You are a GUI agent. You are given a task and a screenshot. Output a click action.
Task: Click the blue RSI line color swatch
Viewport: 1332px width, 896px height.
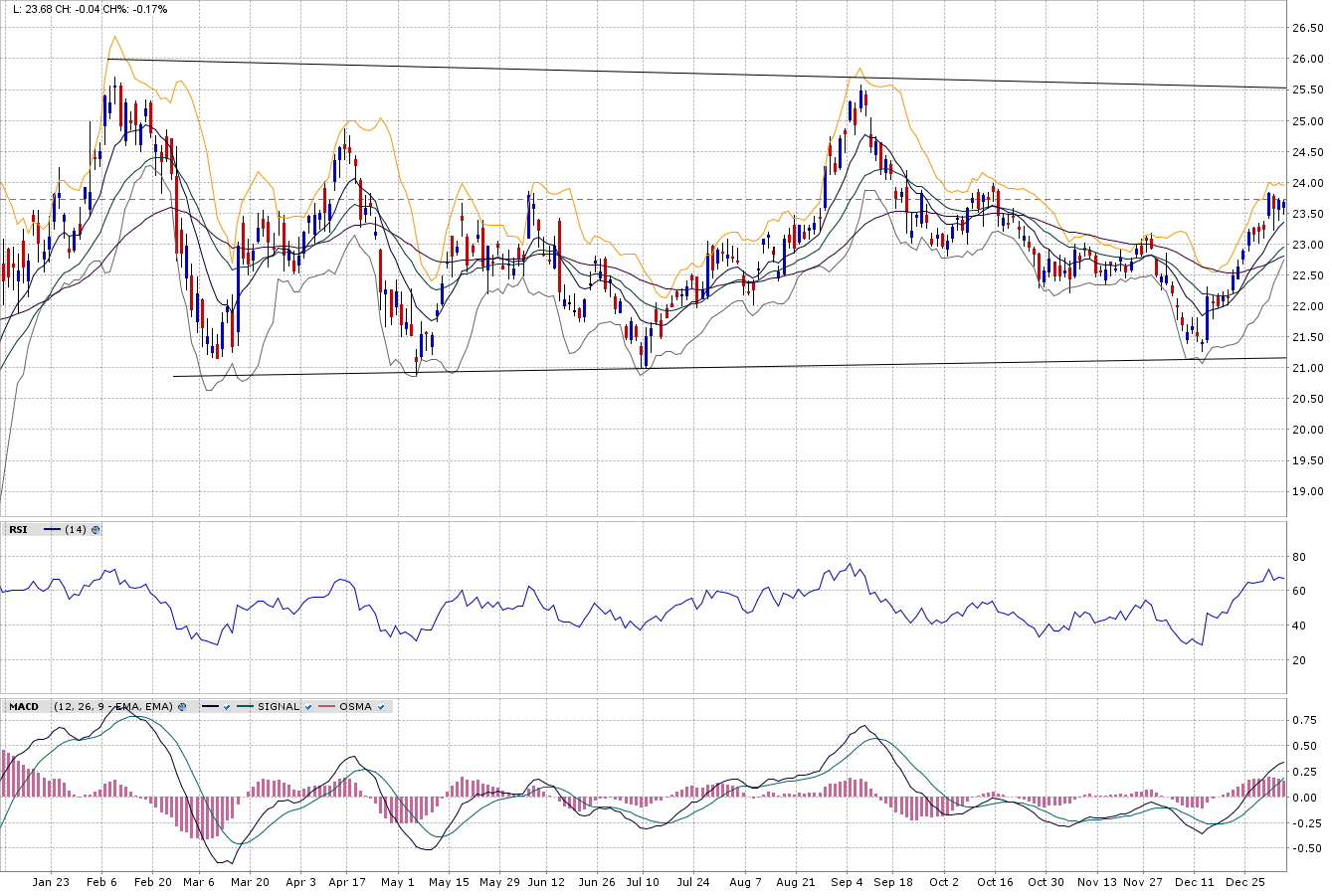53,530
